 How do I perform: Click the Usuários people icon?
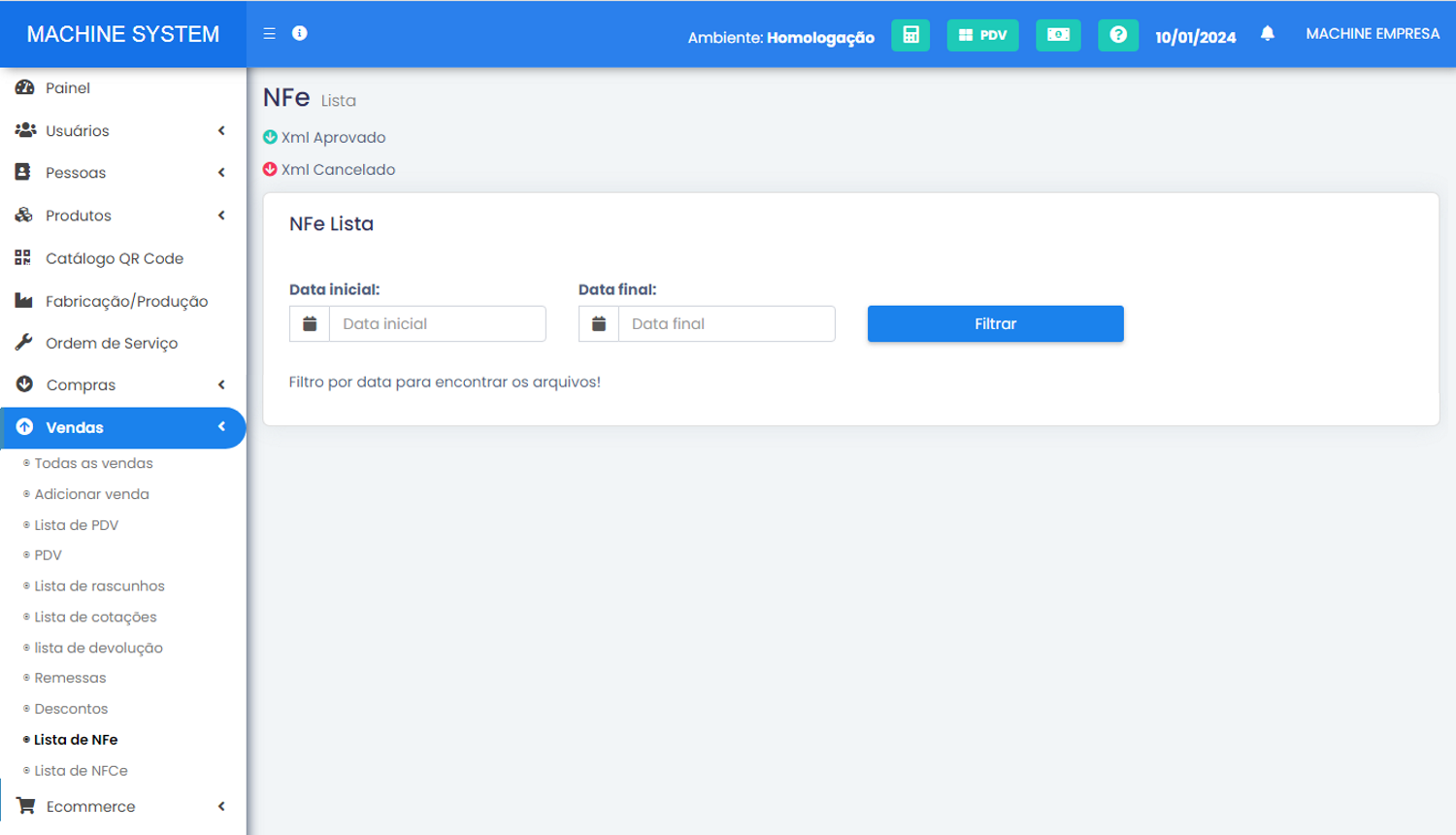[x=25, y=130]
